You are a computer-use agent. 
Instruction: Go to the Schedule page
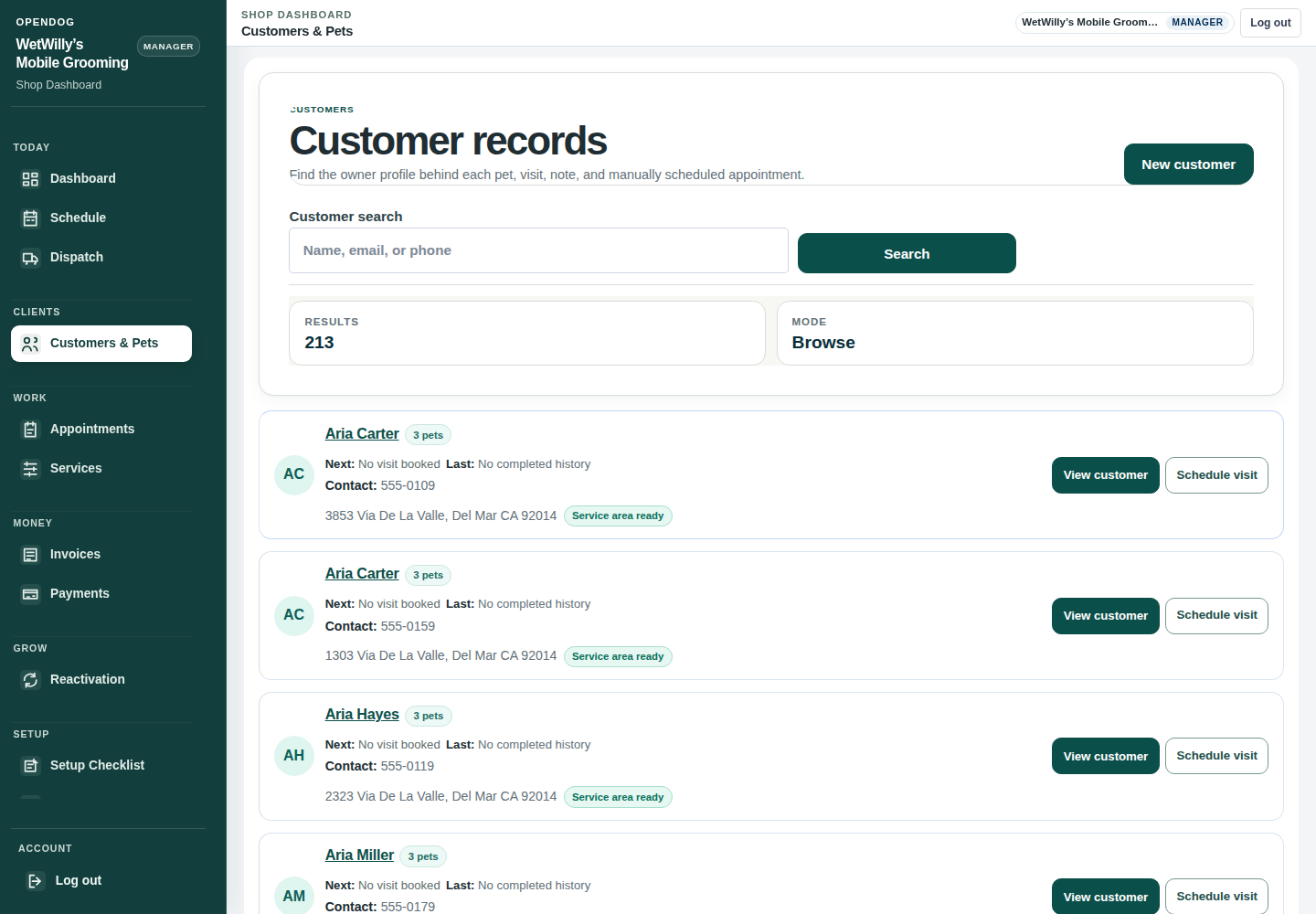pyautogui.click(x=101, y=218)
